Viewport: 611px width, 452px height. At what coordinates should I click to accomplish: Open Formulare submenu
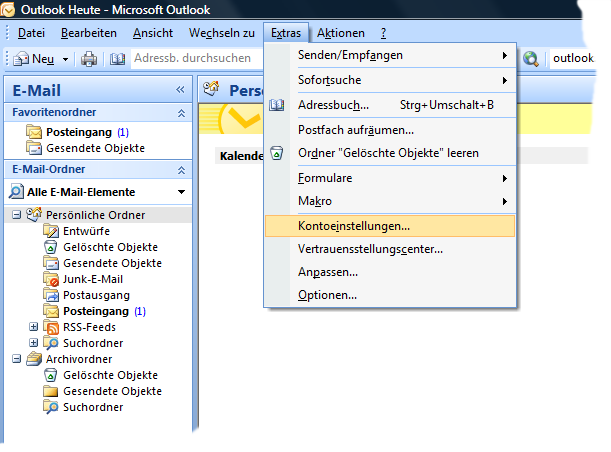pos(390,178)
